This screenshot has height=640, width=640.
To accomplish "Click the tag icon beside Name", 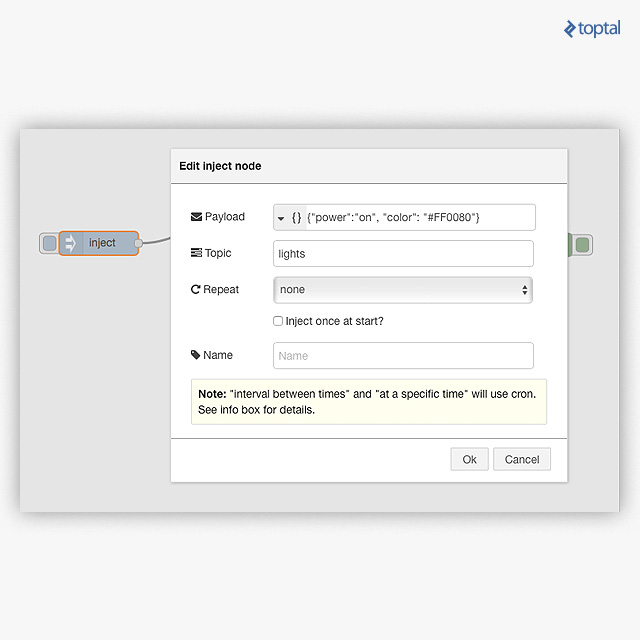I will click(x=196, y=355).
